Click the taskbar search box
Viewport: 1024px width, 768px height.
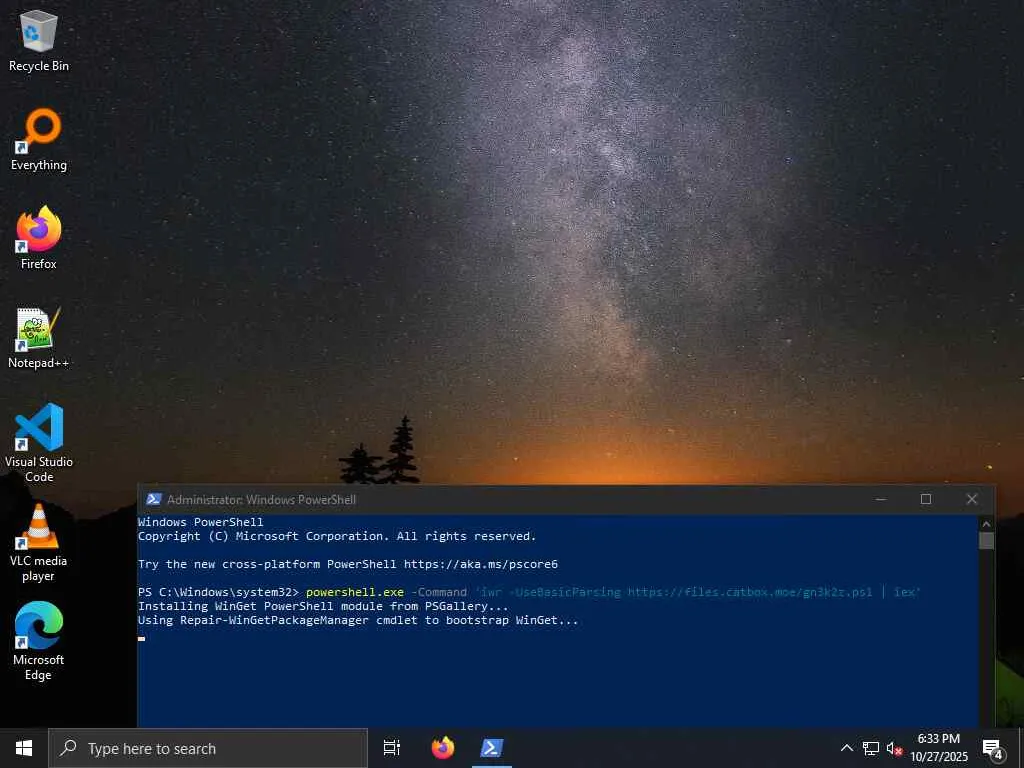[x=208, y=748]
